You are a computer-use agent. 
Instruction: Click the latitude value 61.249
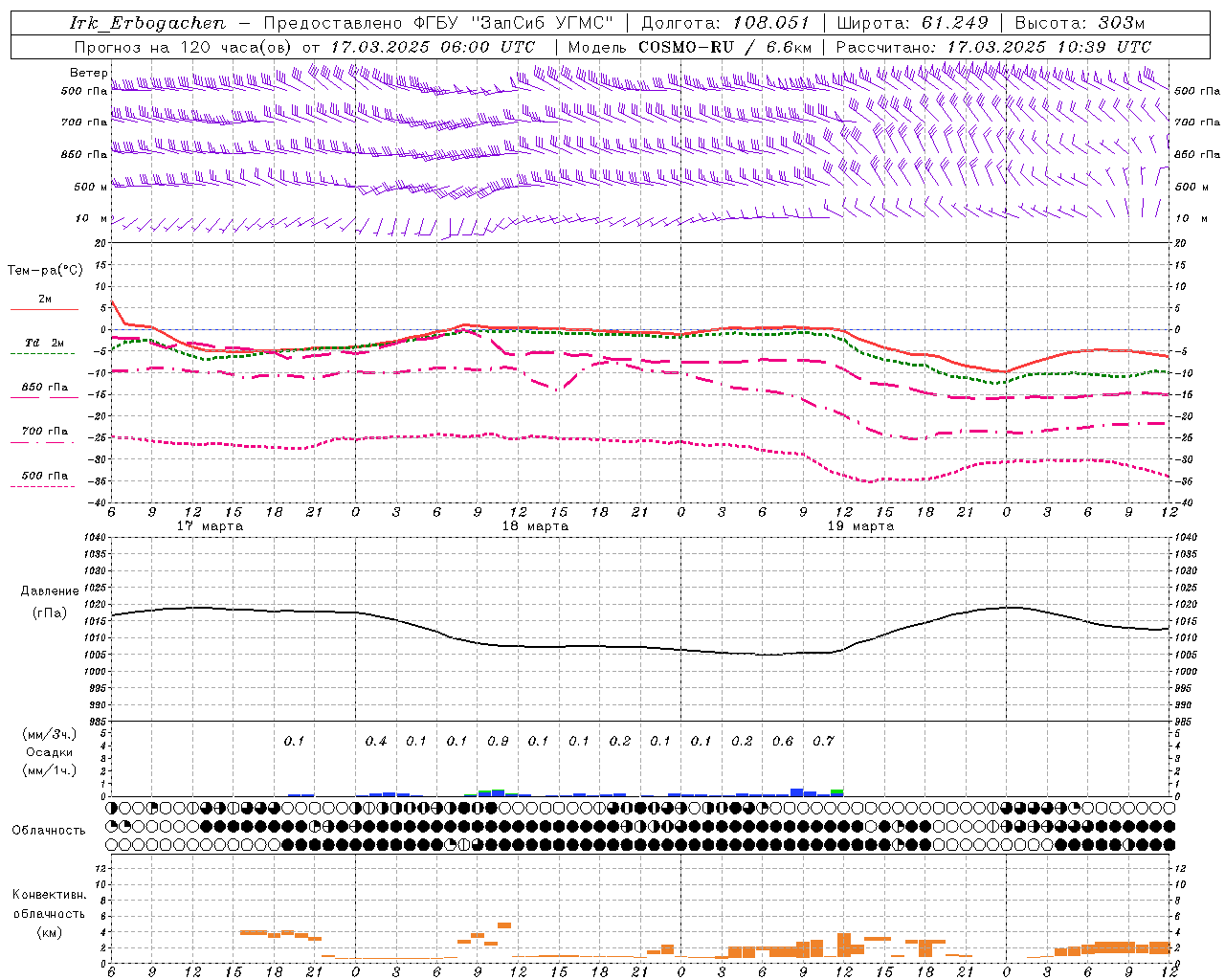click(x=954, y=23)
